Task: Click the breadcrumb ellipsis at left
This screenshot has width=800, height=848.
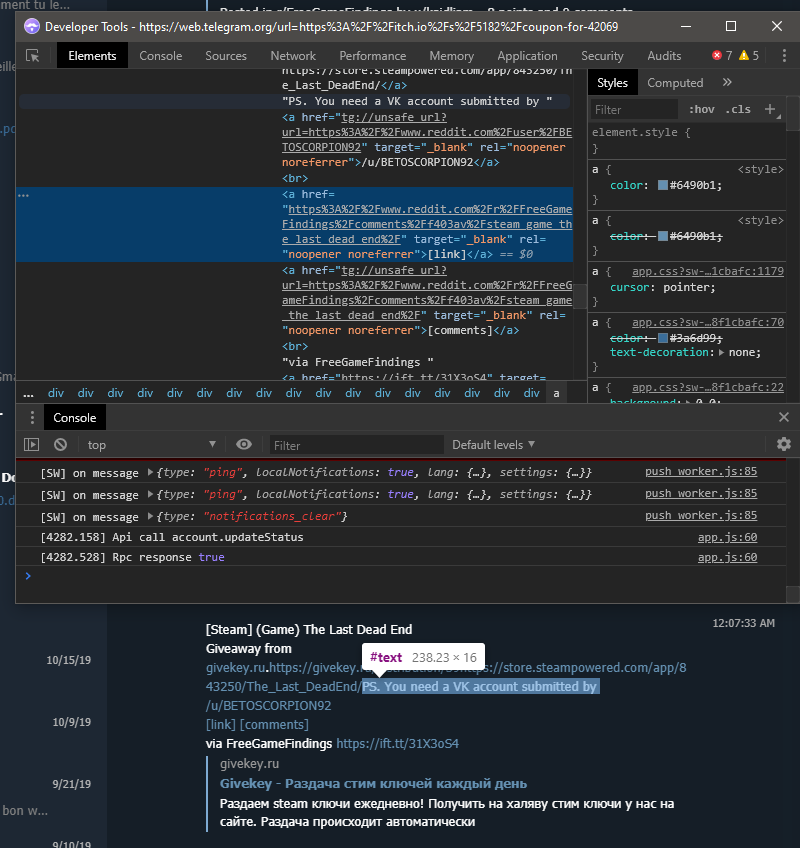Action: pyautogui.click(x=28, y=393)
